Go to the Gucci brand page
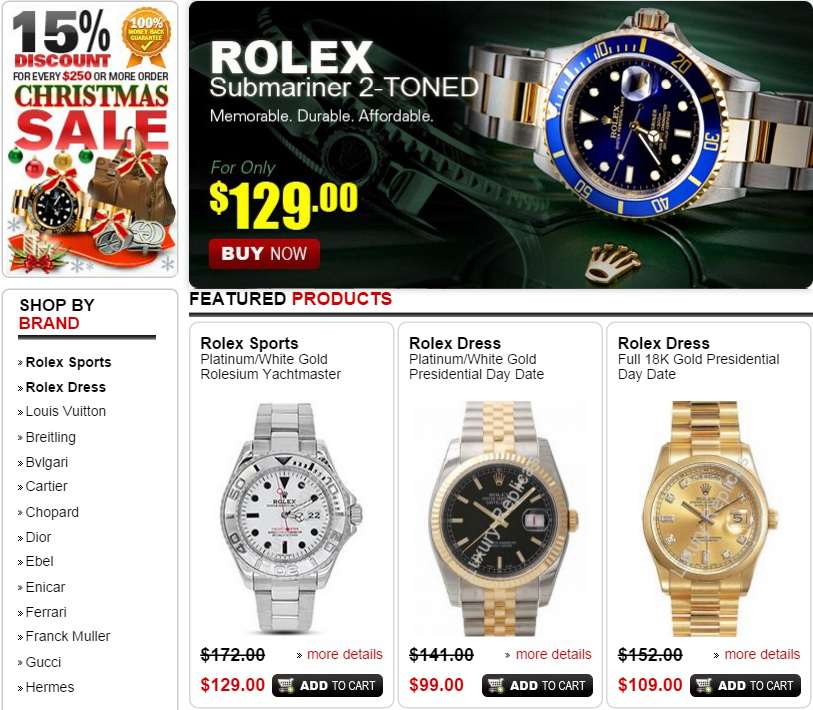813x710 pixels. coord(43,662)
